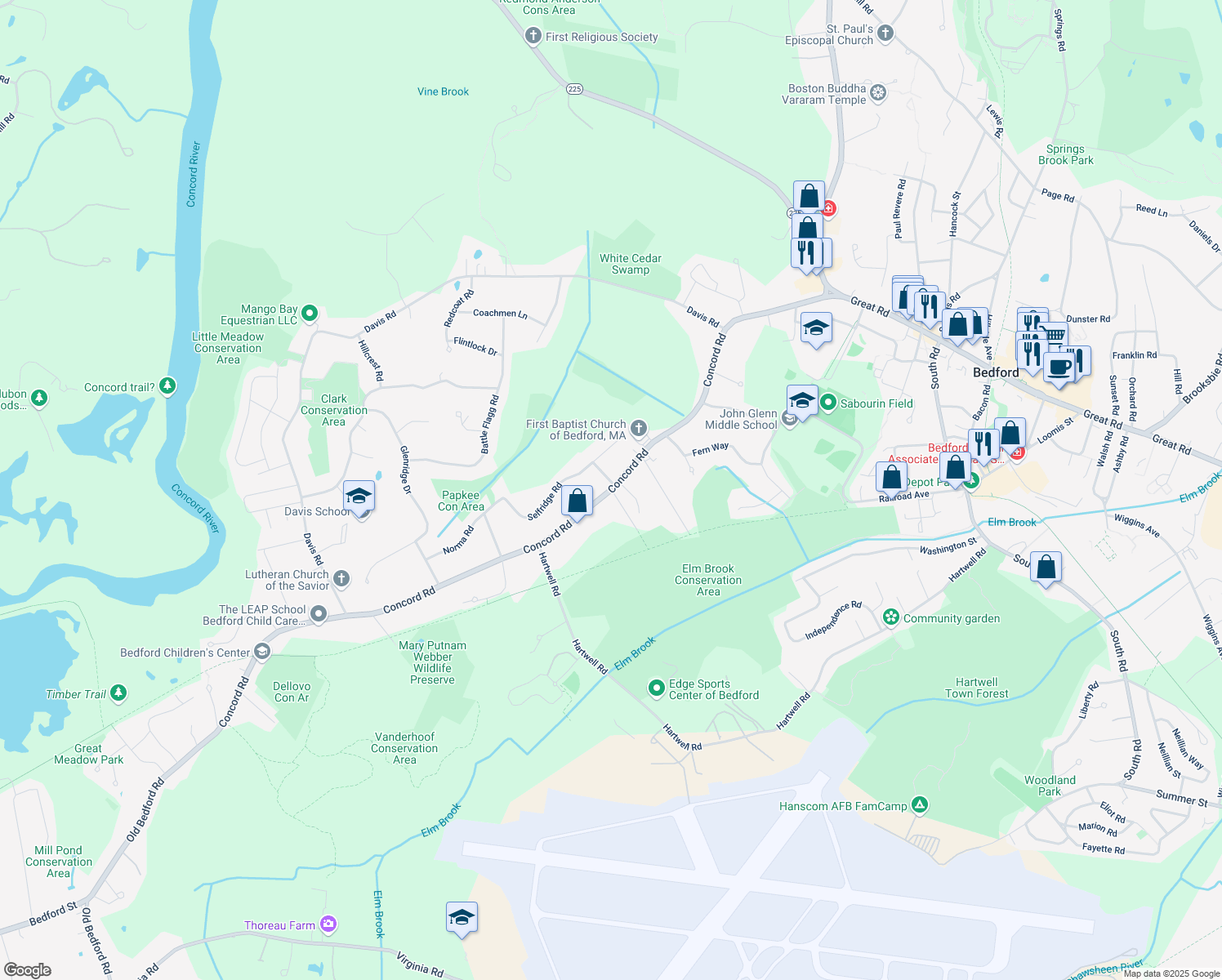
Task: Select the Timber Trail tree icon
Action: coord(118,693)
